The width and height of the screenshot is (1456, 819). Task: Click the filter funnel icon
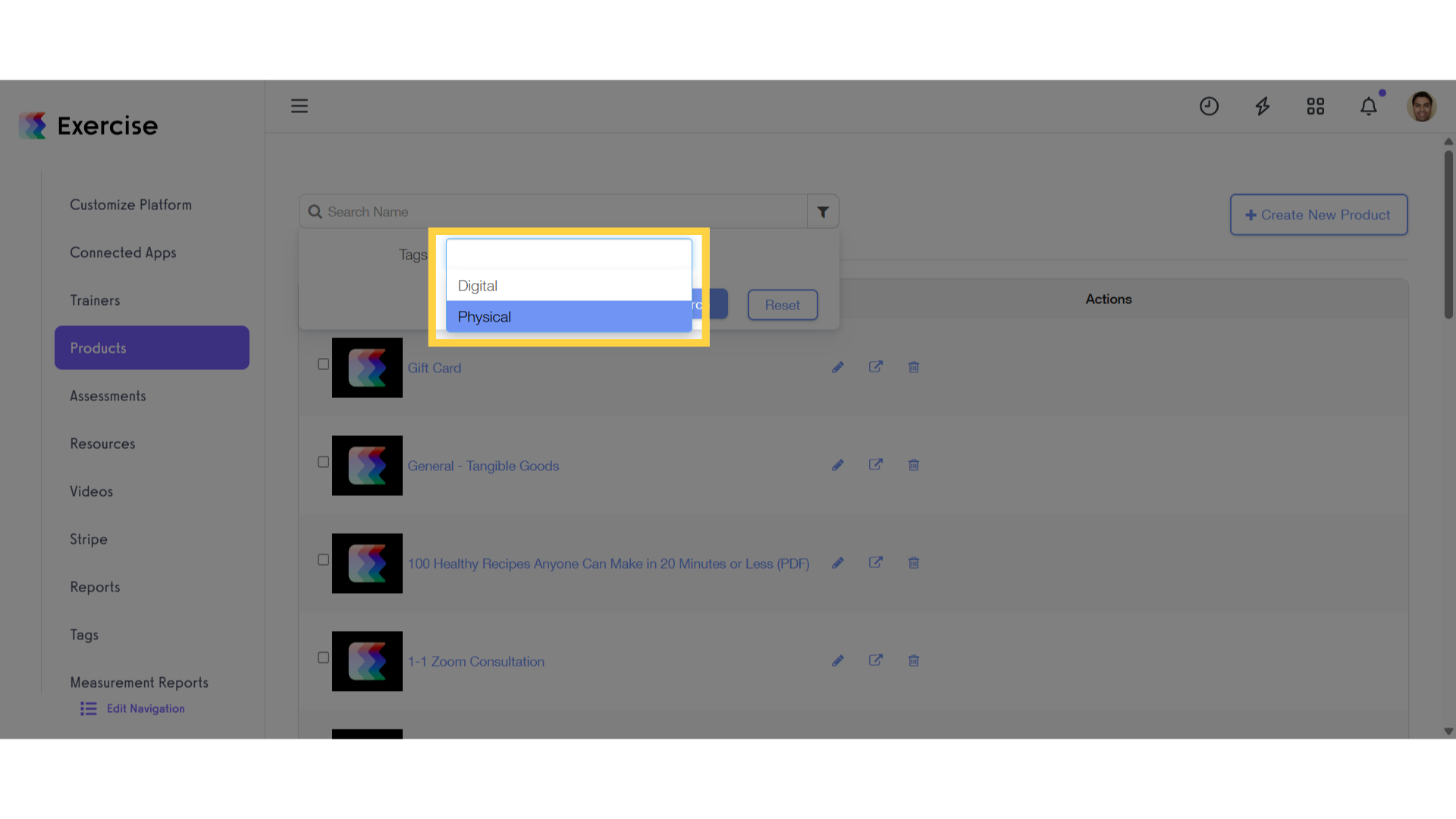click(823, 212)
